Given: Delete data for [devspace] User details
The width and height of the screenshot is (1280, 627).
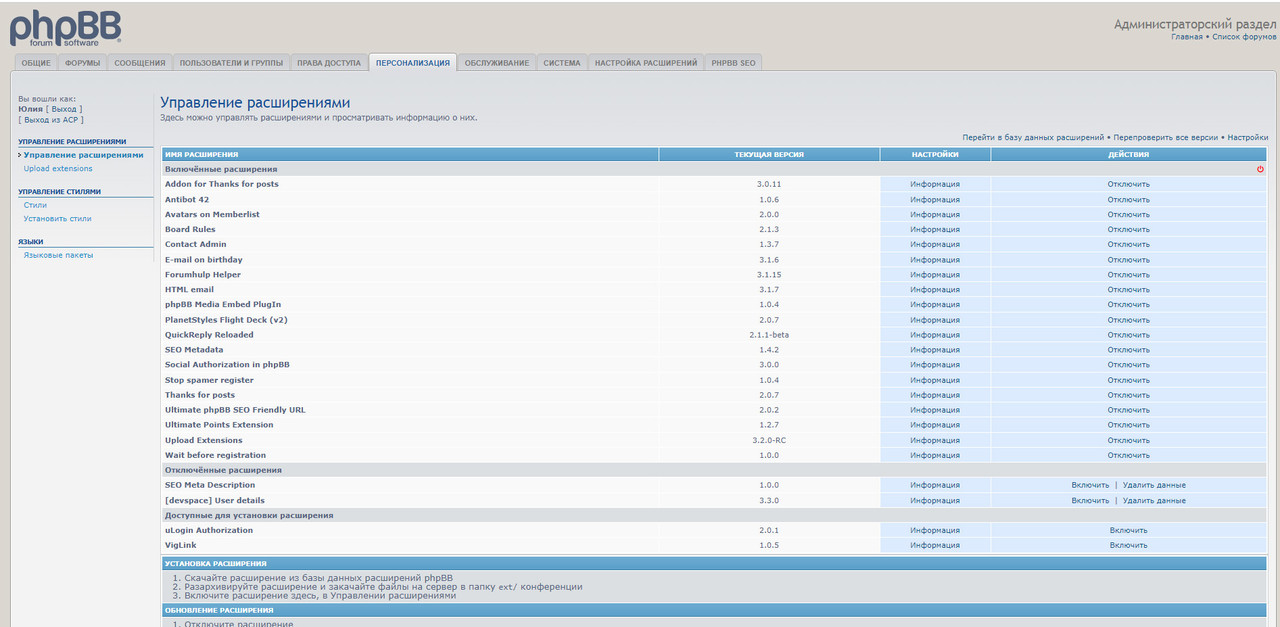Looking at the screenshot, I should click(1154, 500).
